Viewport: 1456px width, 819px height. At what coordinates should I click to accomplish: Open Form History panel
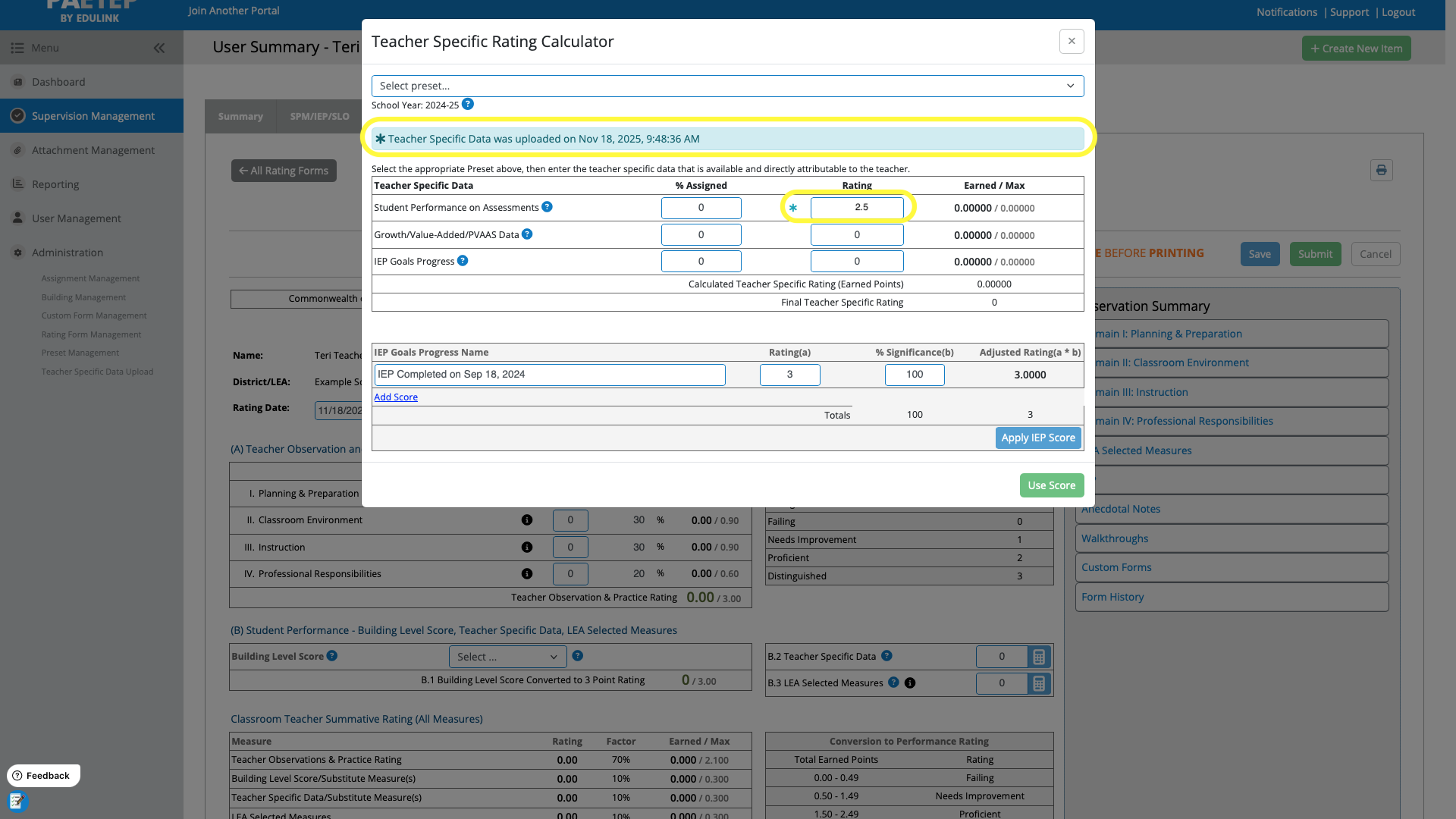tap(1232, 597)
